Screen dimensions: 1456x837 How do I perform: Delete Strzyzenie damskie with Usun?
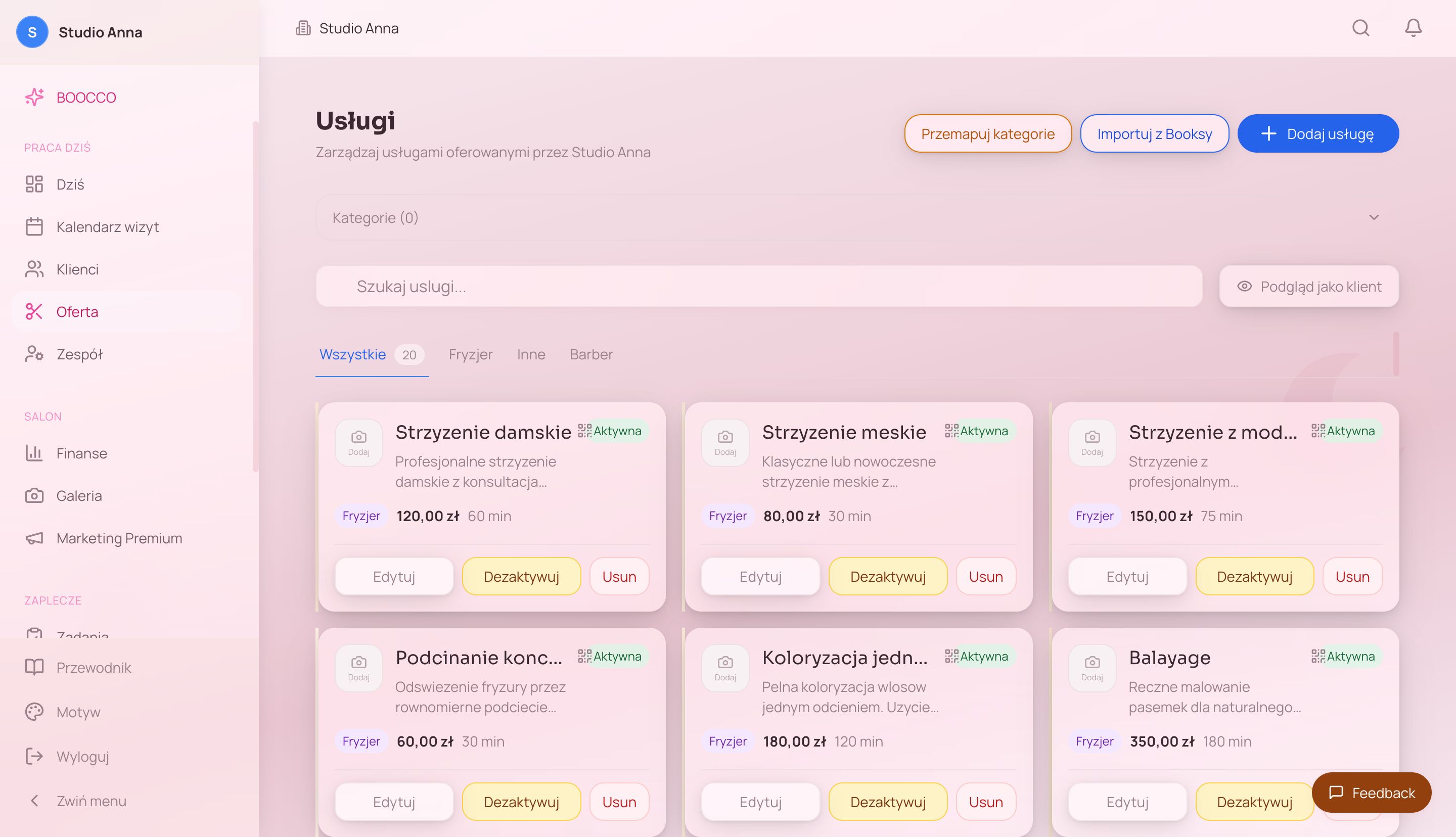[619, 576]
